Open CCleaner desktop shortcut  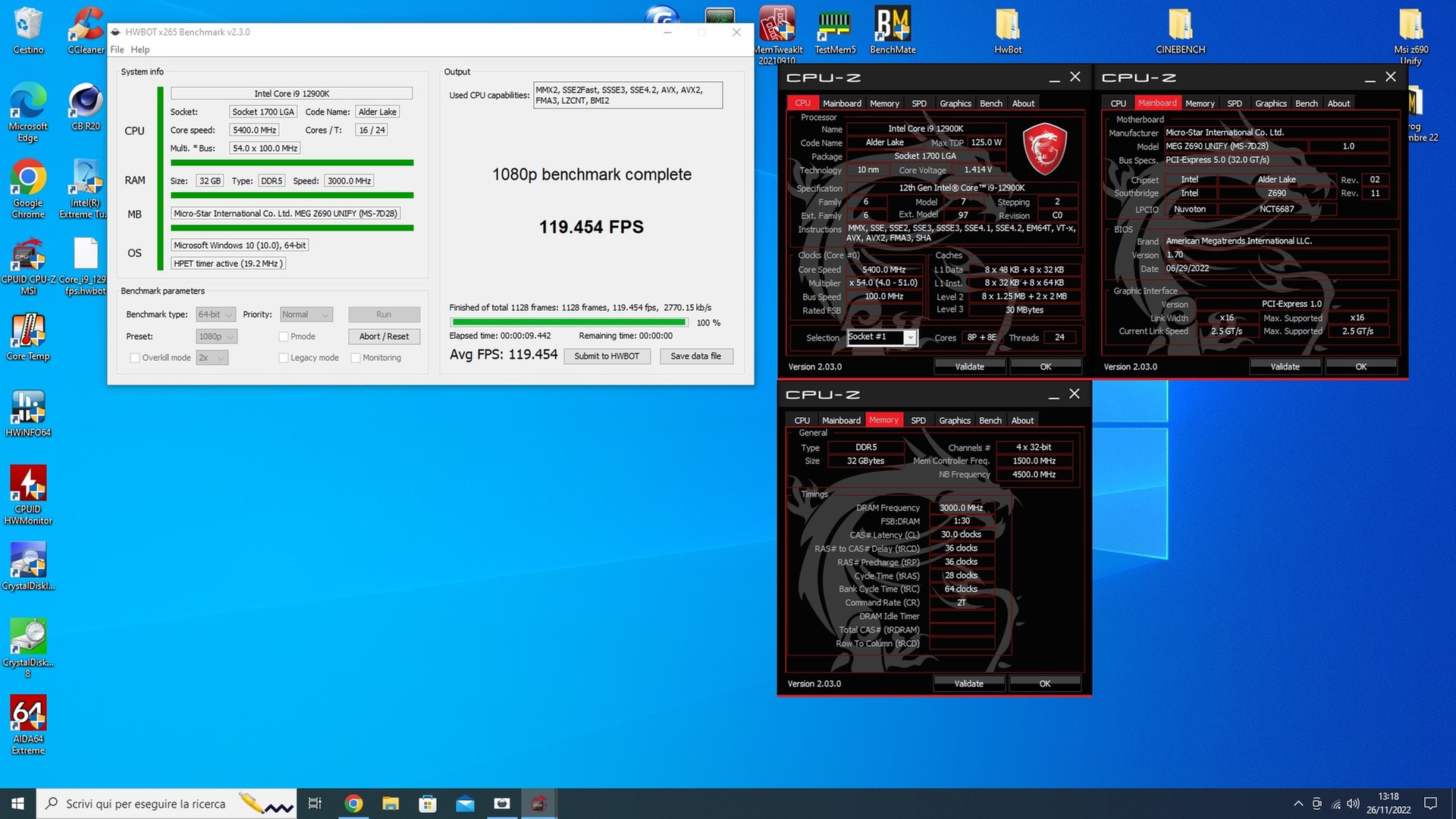pyautogui.click(x=86, y=30)
